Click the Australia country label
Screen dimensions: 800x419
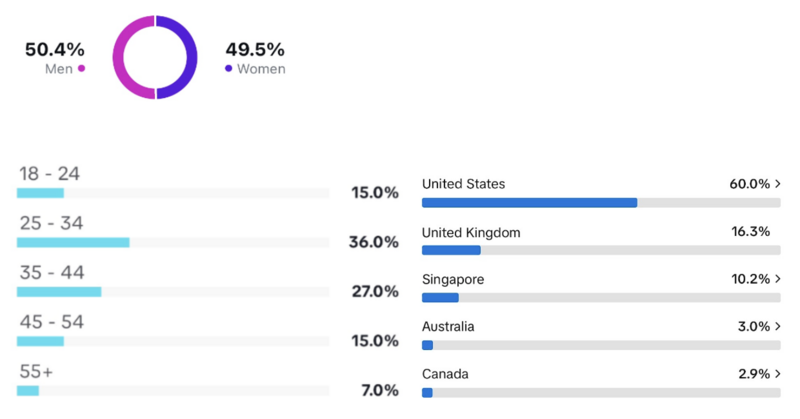pos(448,327)
